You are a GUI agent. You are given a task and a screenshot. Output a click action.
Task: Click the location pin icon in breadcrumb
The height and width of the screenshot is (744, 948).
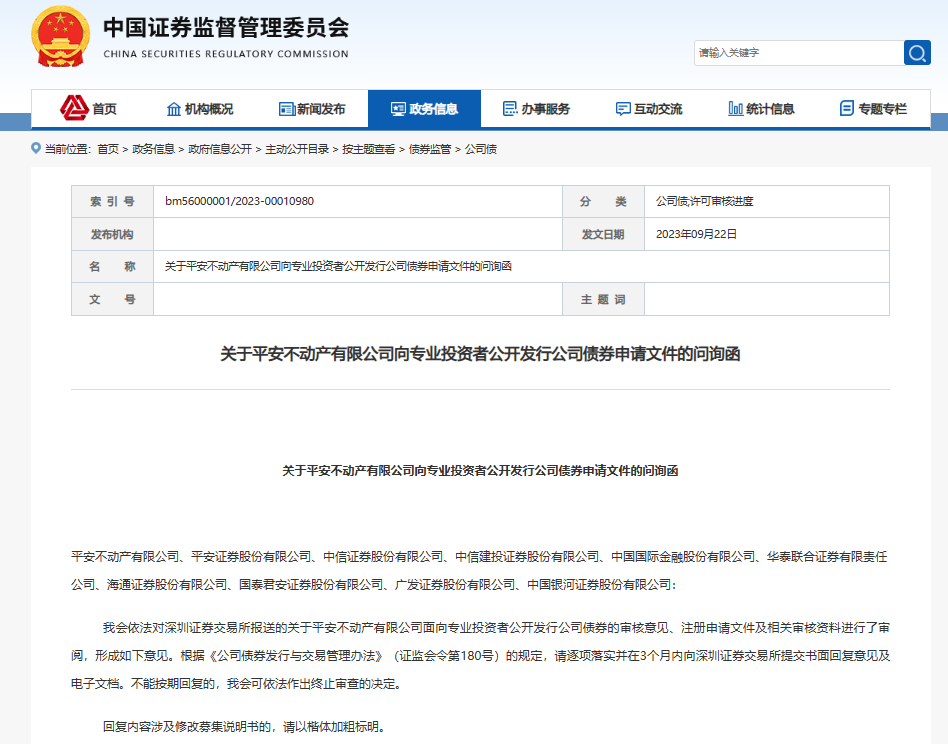click(36, 148)
